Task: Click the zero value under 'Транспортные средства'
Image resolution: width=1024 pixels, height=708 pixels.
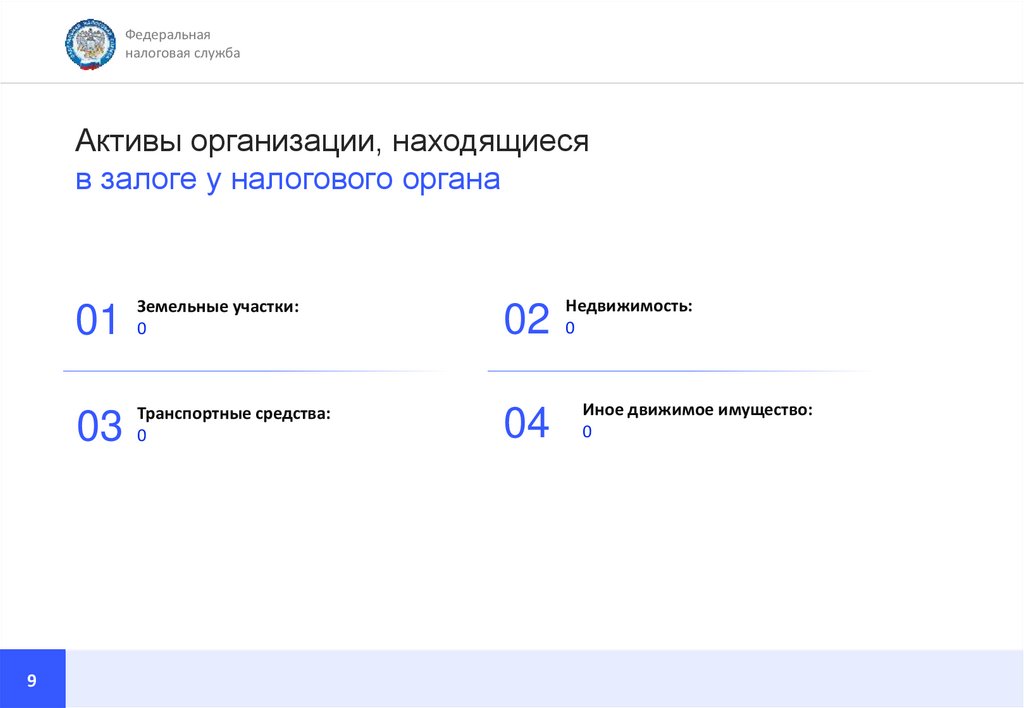Action: click(142, 436)
